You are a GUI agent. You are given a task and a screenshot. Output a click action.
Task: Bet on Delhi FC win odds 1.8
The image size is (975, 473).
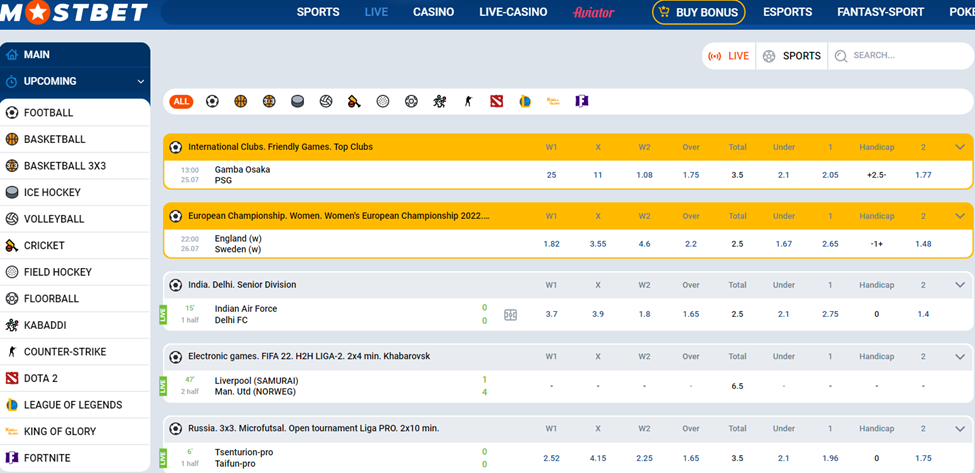pos(644,315)
